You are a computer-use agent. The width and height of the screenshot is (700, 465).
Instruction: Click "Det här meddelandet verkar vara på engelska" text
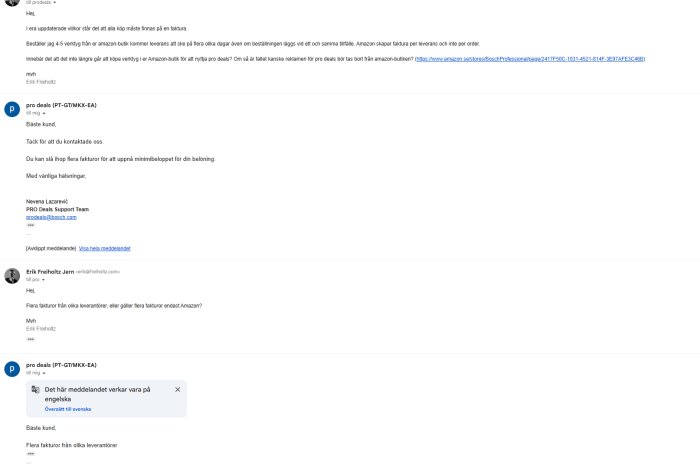(x=97, y=394)
